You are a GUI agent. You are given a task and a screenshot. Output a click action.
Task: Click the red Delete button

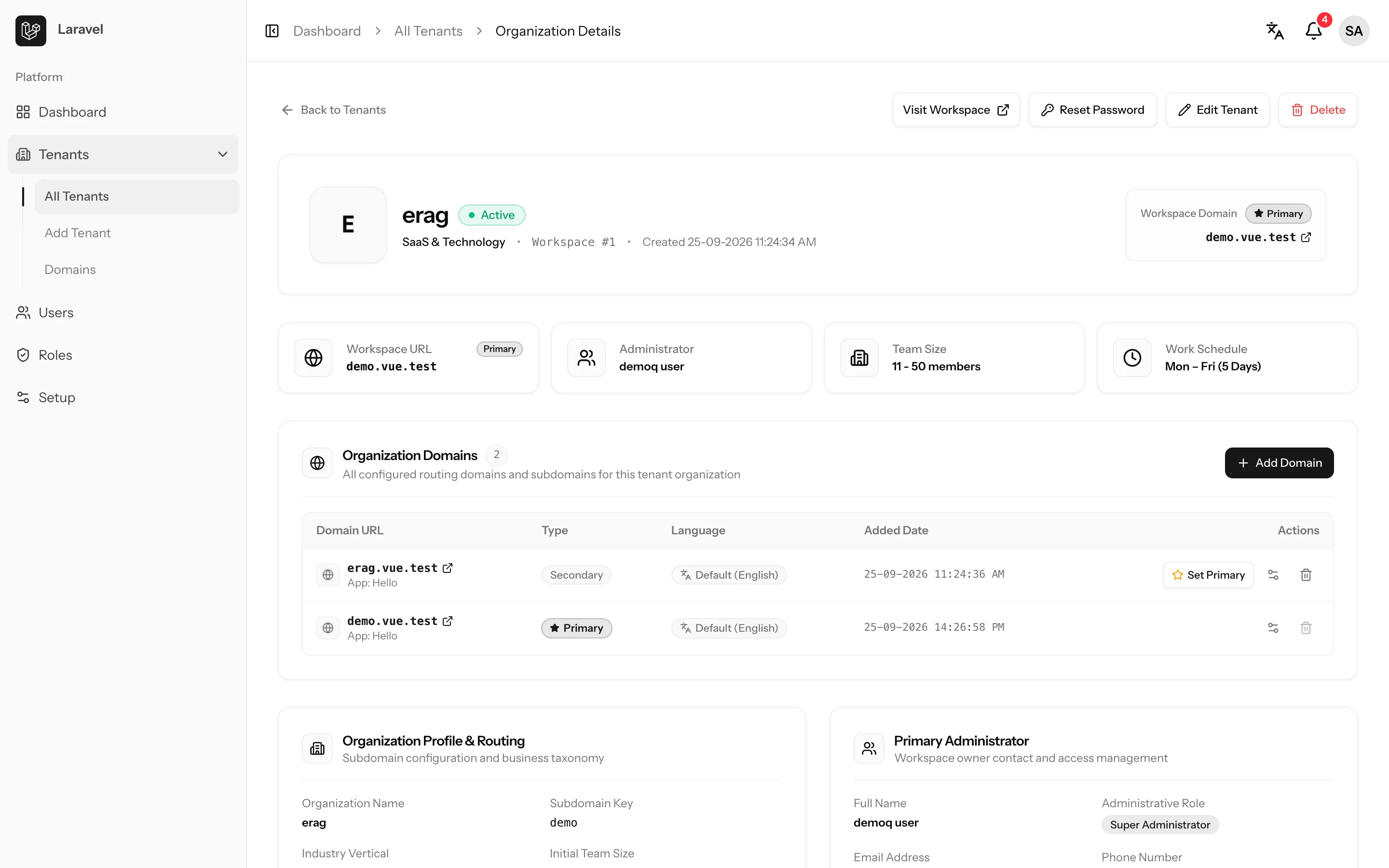1318,109
